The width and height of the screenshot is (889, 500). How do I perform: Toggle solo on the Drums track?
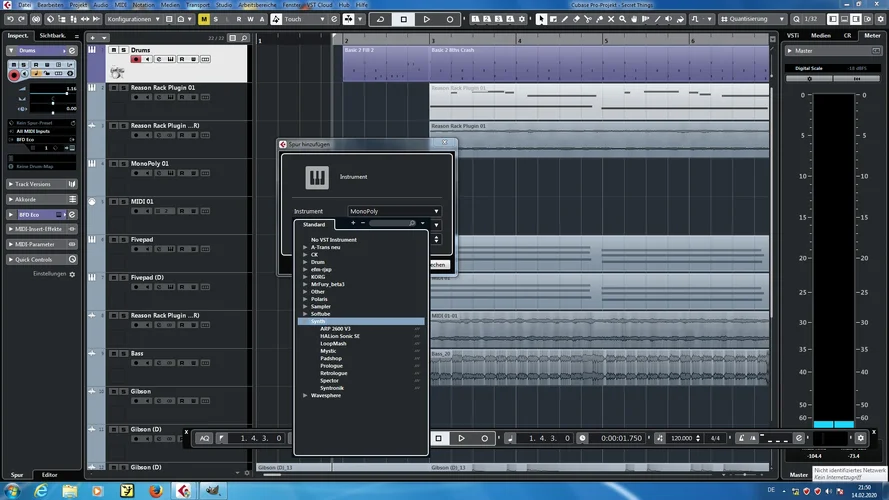122,50
